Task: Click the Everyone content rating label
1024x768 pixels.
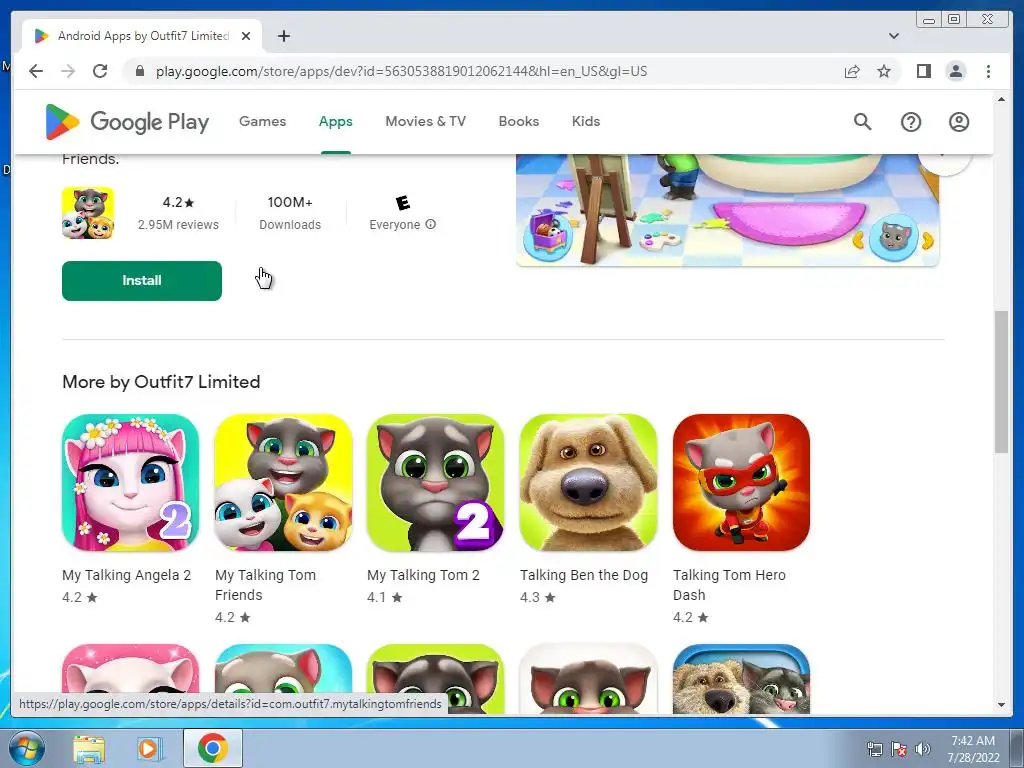Action: (394, 225)
